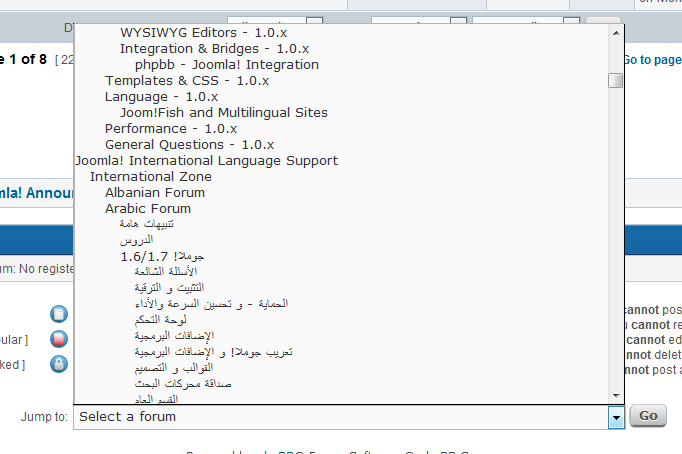Select Albanian Forum from the list
This screenshot has height=454, width=682.
pos(155,192)
